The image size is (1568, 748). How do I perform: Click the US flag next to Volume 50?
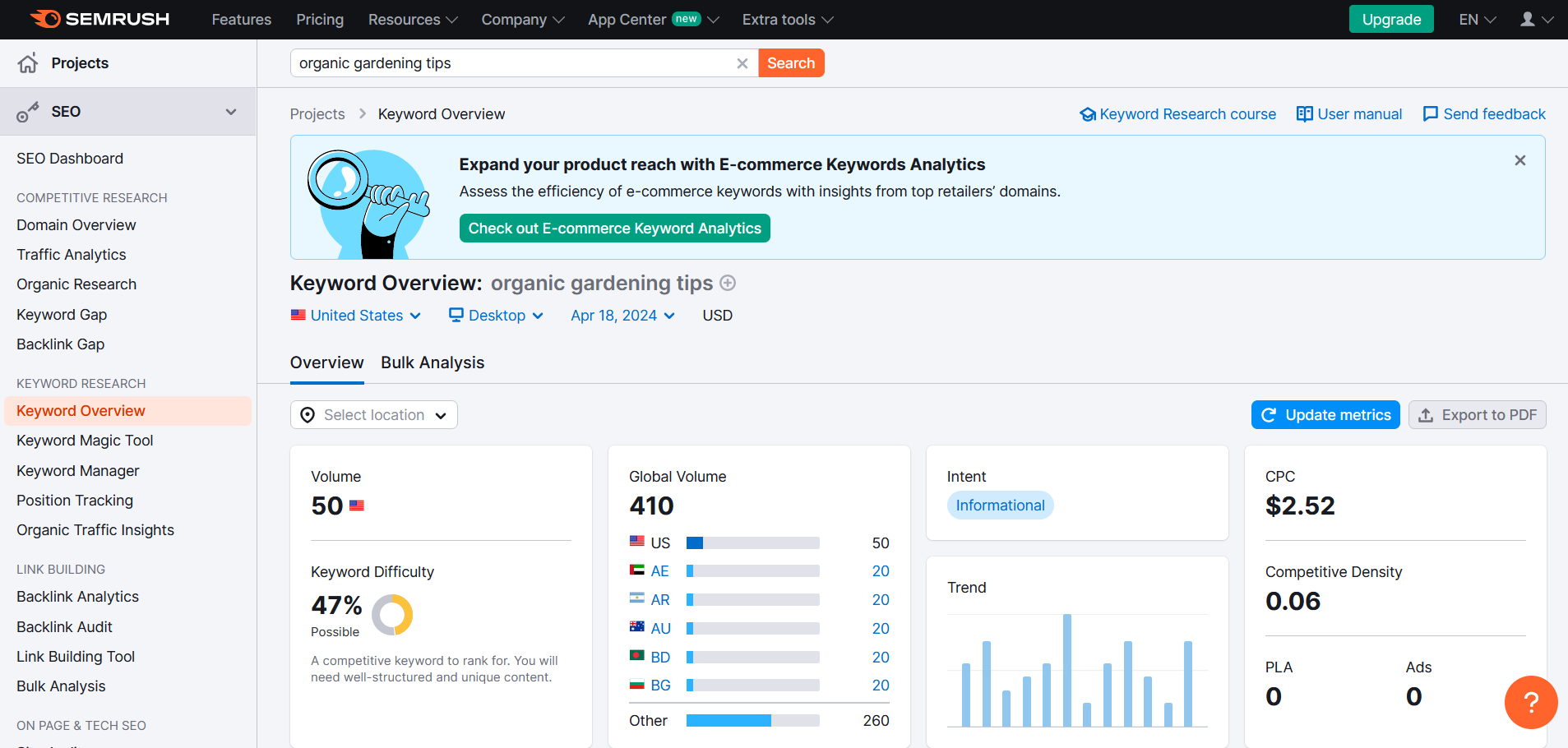357,506
